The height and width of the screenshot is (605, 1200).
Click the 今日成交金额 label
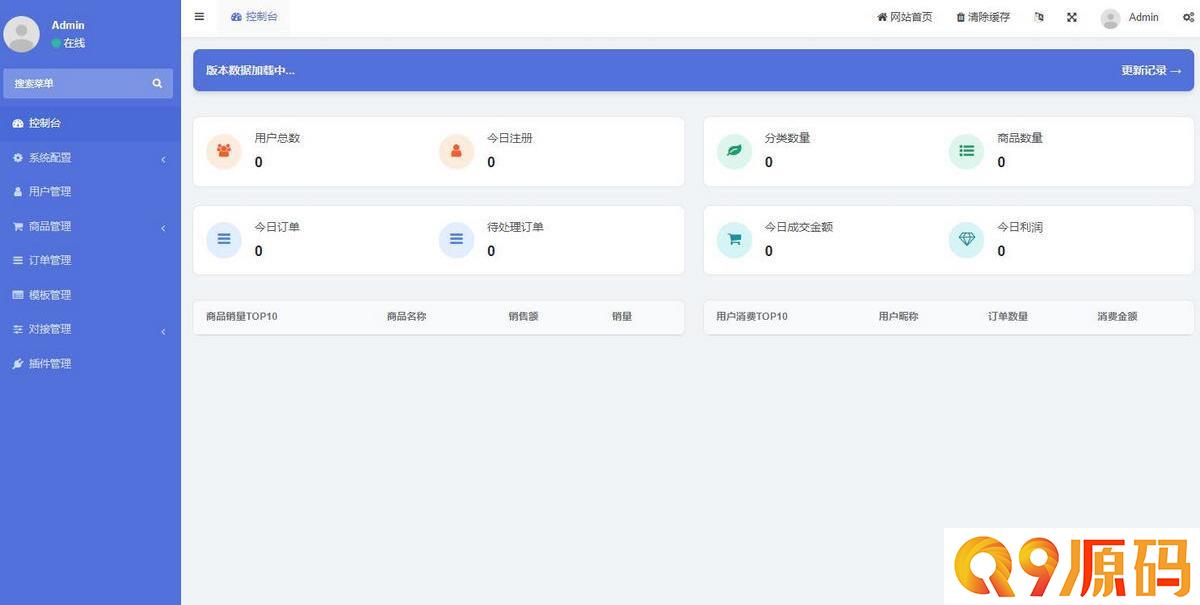coord(799,227)
